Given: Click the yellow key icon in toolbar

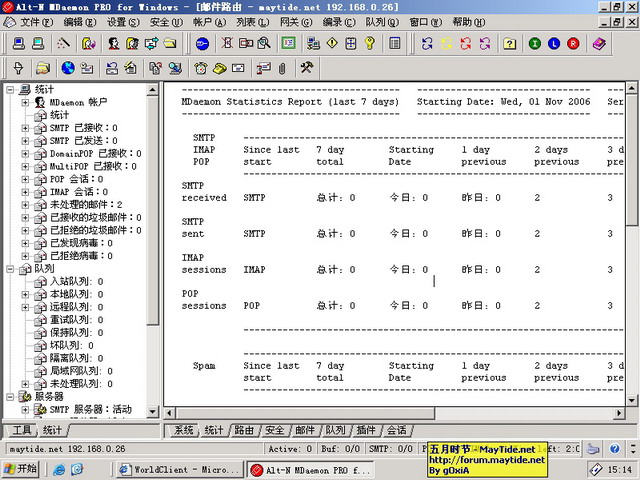Looking at the screenshot, I should tap(369, 43).
